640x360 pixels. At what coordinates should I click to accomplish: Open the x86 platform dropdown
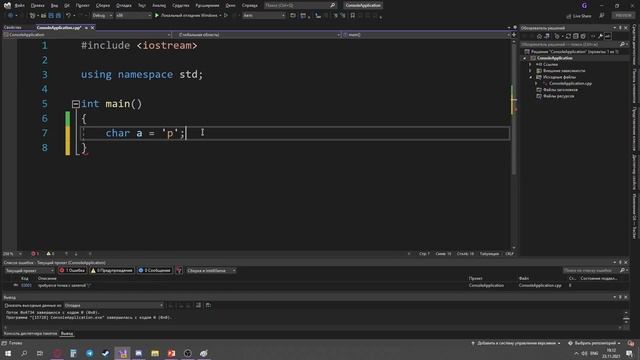coord(133,16)
